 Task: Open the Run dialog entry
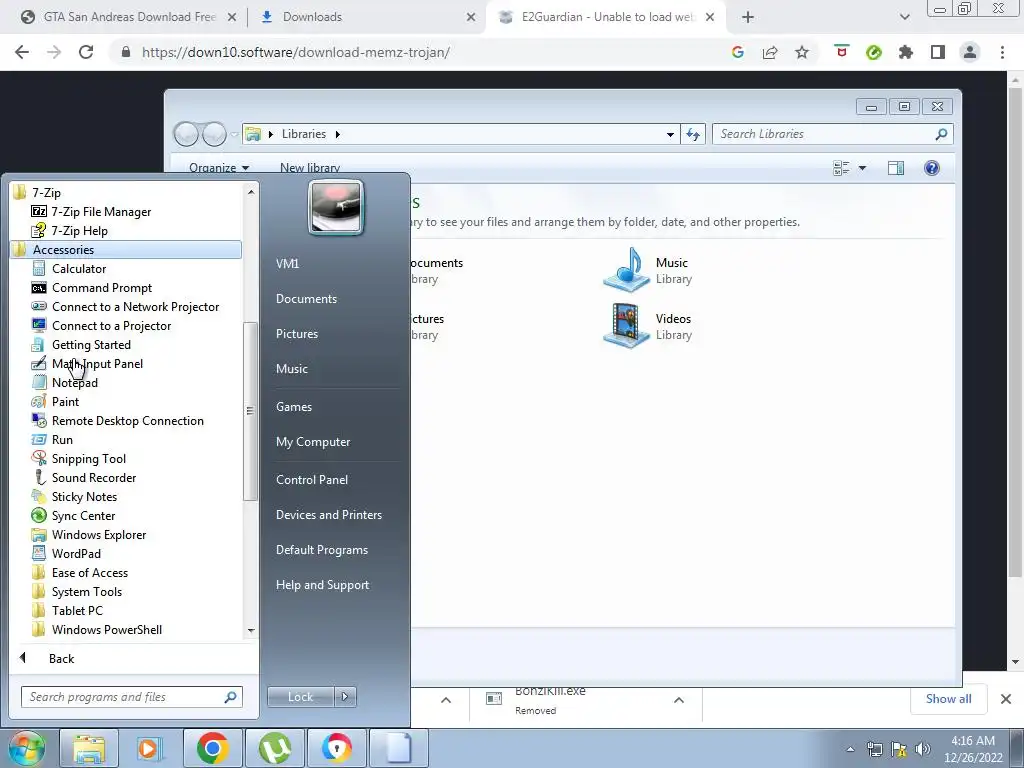tap(52, 440)
